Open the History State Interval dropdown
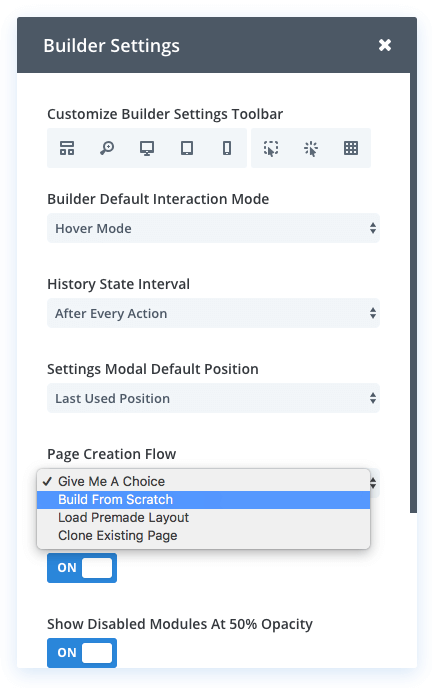 pyautogui.click(x=213, y=313)
